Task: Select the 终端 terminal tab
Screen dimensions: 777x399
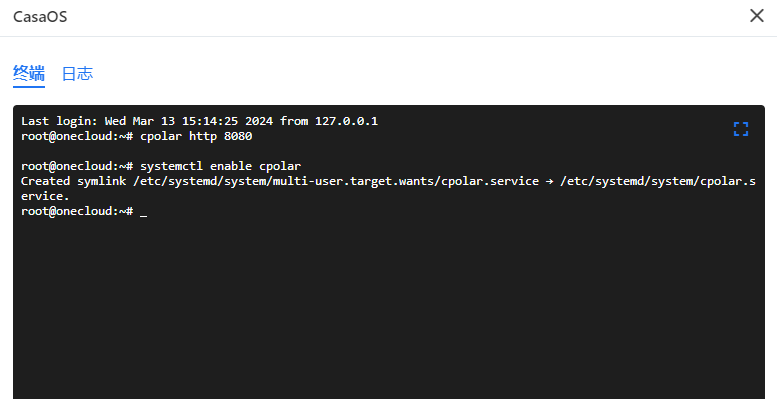Action: pos(29,74)
